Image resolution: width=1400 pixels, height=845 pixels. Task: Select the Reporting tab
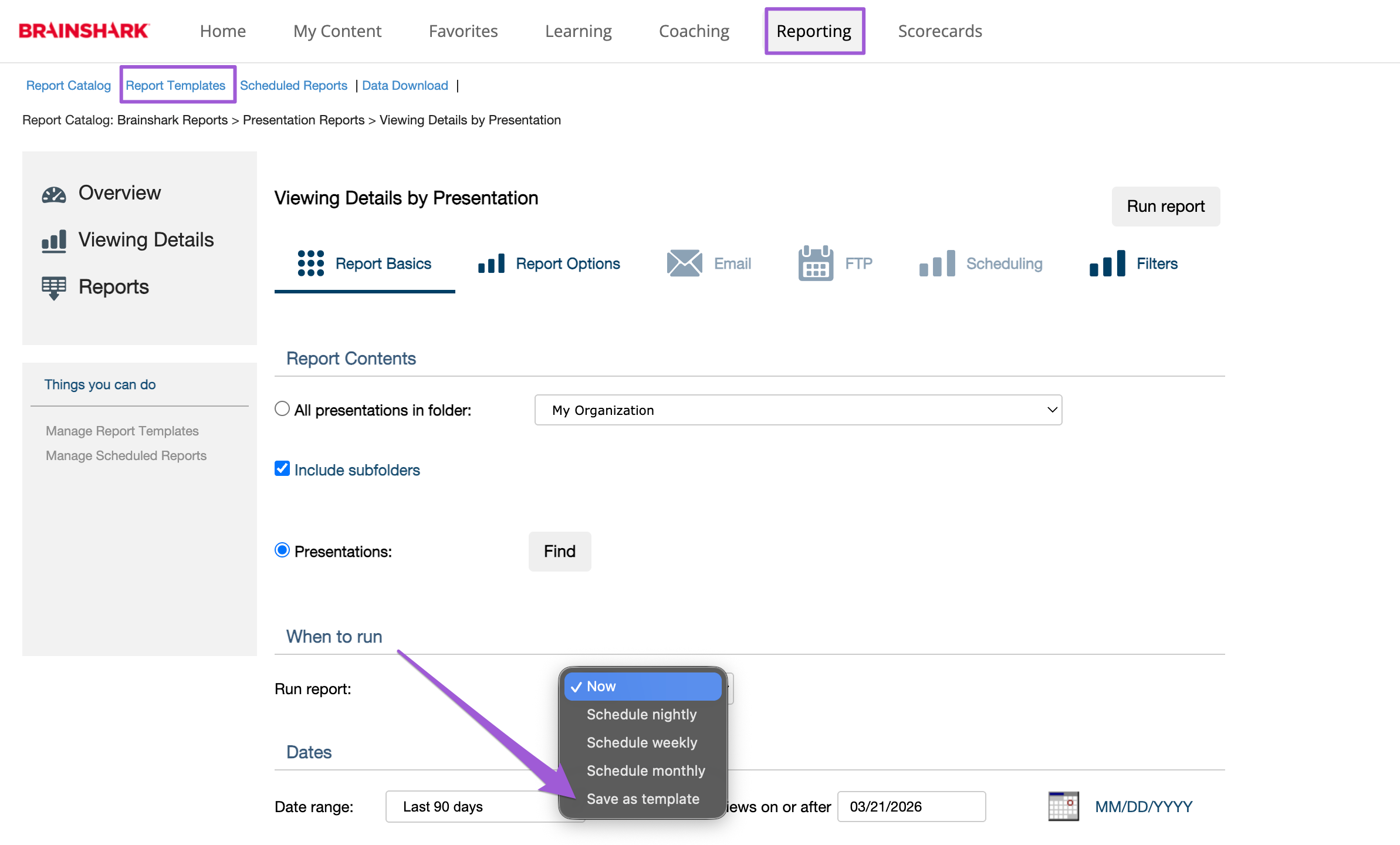[814, 31]
